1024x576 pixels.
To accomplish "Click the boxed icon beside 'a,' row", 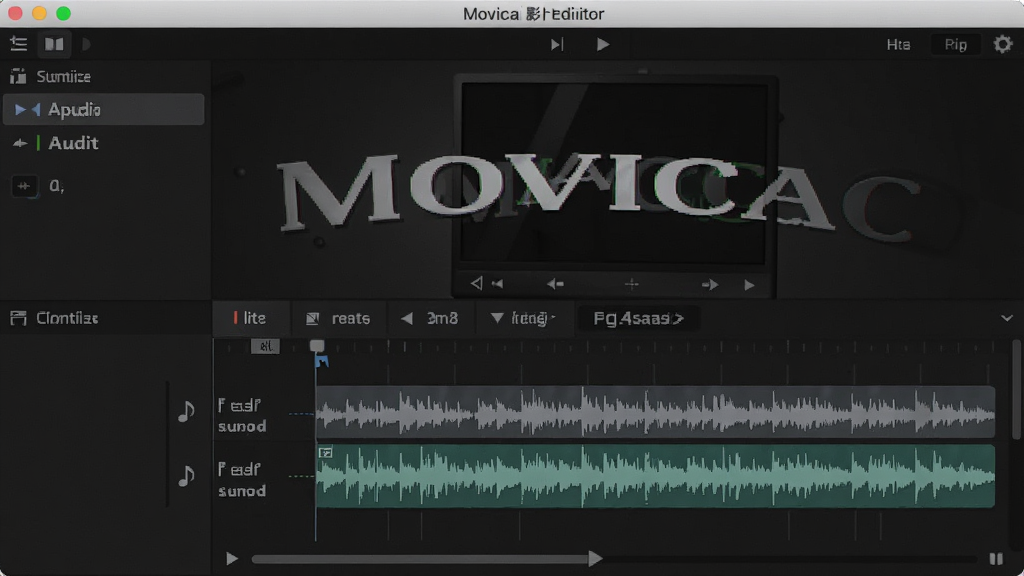I will 24,186.
